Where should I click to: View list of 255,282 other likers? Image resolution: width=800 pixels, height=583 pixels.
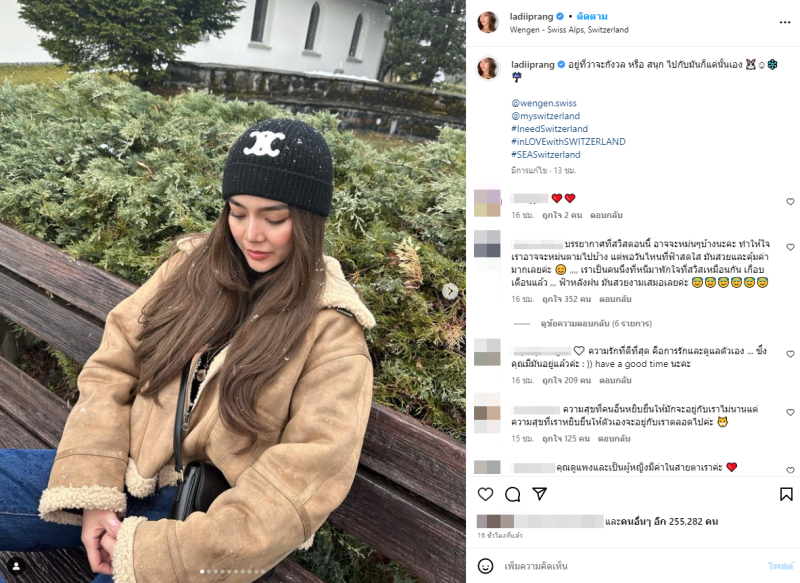pyautogui.click(x=661, y=521)
